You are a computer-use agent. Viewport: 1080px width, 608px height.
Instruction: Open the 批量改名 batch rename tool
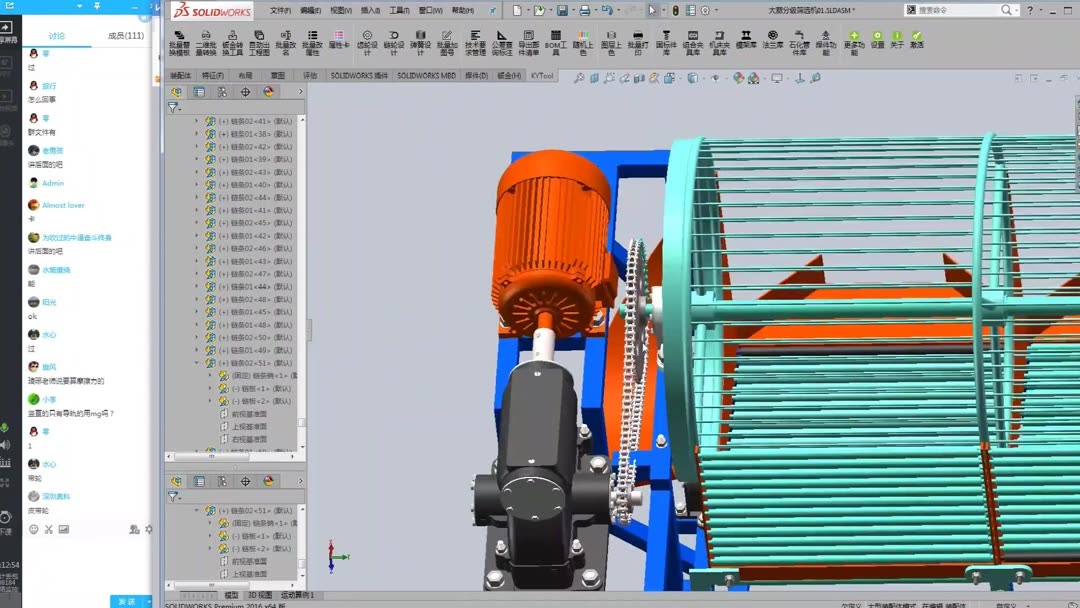286,42
